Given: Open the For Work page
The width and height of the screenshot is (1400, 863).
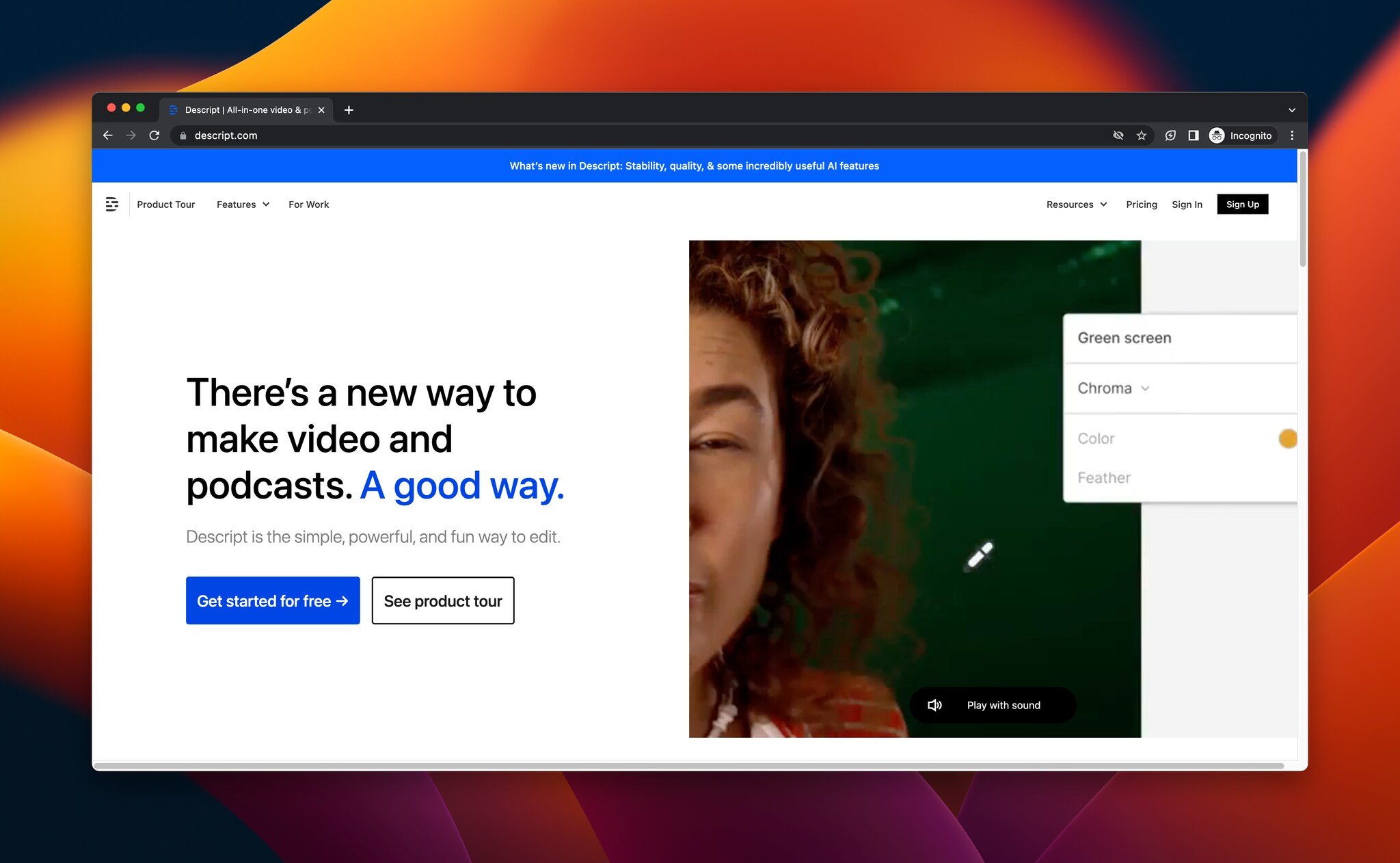Looking at the screenshot, I should pyautogui.click(x=308, y=204).
